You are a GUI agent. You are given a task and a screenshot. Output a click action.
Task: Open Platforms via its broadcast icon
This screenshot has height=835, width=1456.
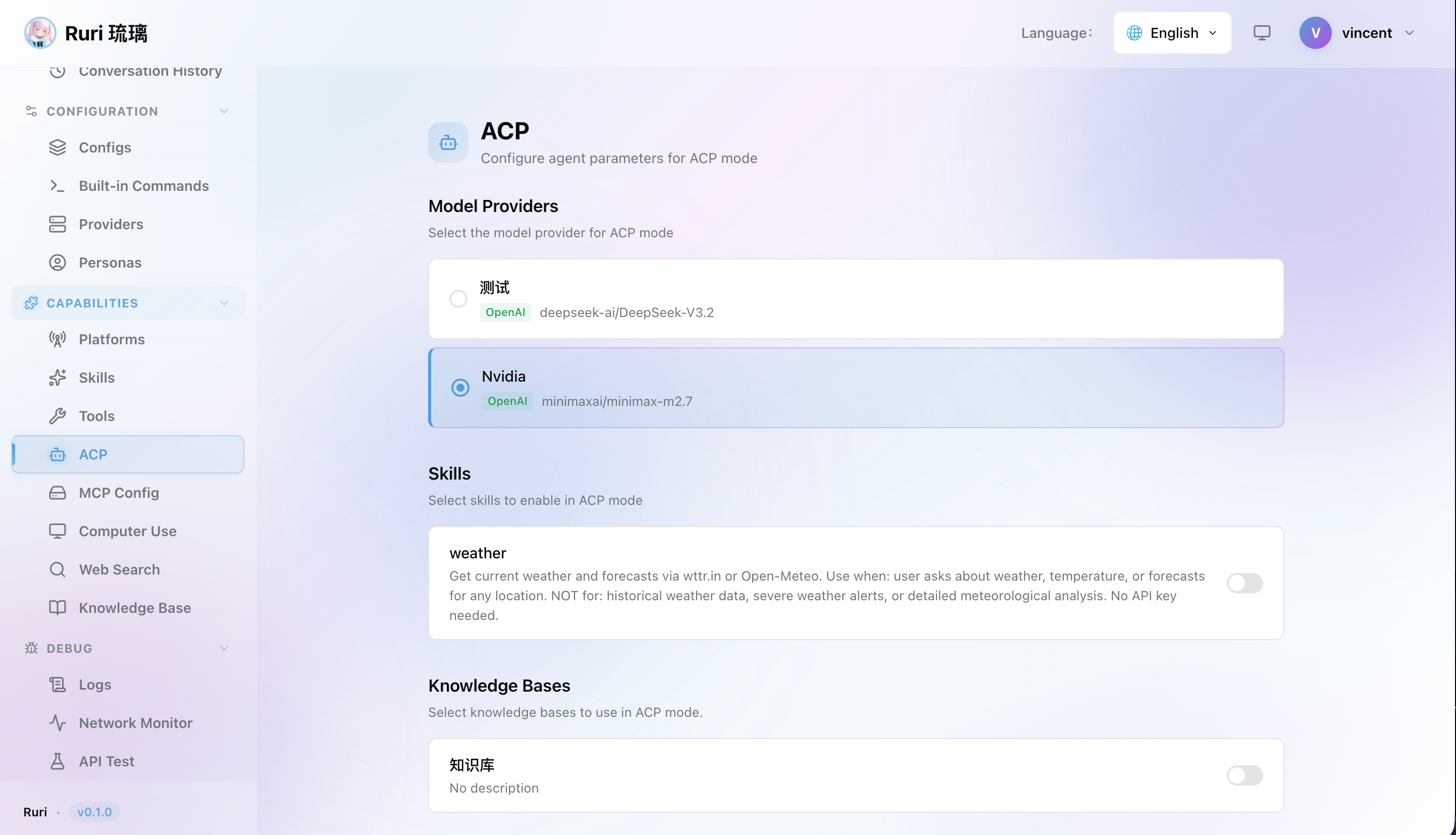[x=58, y=340]
